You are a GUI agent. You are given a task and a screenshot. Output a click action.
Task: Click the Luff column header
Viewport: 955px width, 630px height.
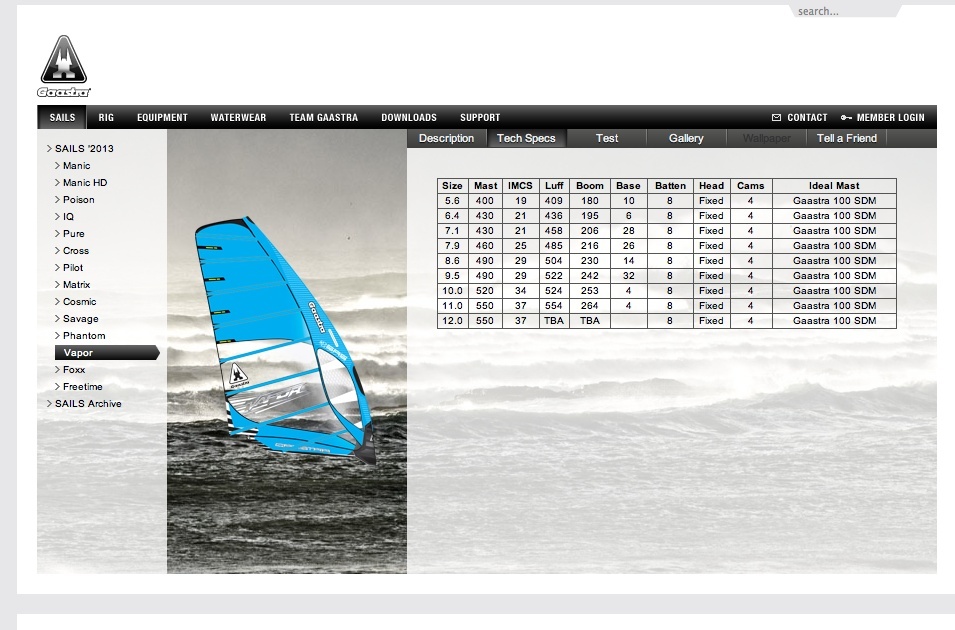(x=554, y=186)
